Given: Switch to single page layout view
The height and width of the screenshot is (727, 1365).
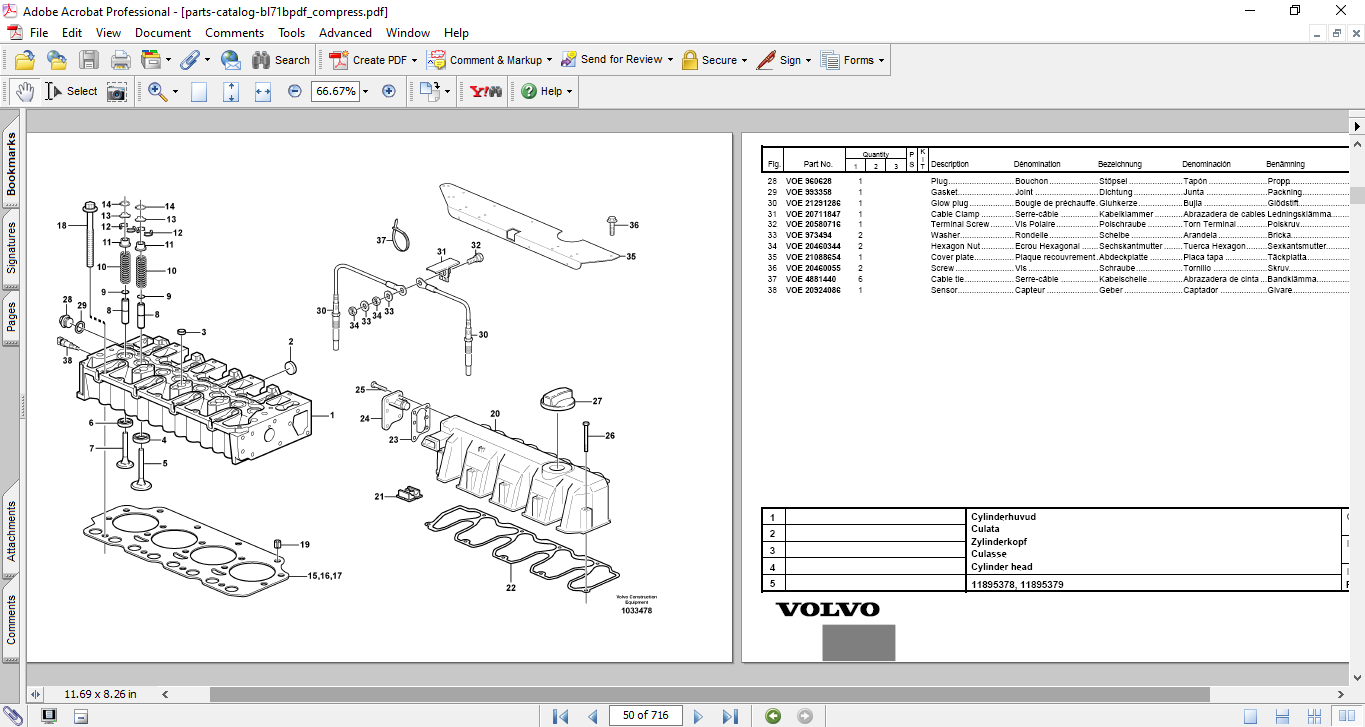Looking at the screenshot, I should [x=1251, y=716].
